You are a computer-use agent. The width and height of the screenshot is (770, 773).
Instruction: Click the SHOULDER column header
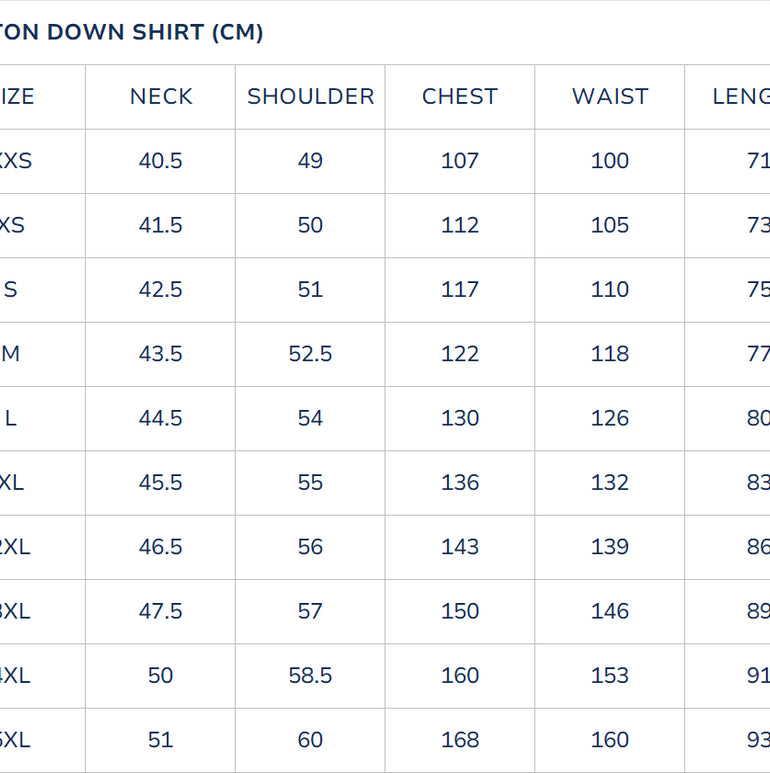pyautogui.click(x=310, y=97)
